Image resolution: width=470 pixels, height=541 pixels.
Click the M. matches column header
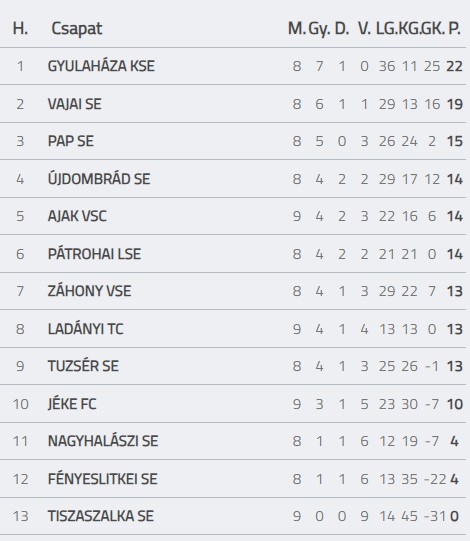click(x=296, y=28)
